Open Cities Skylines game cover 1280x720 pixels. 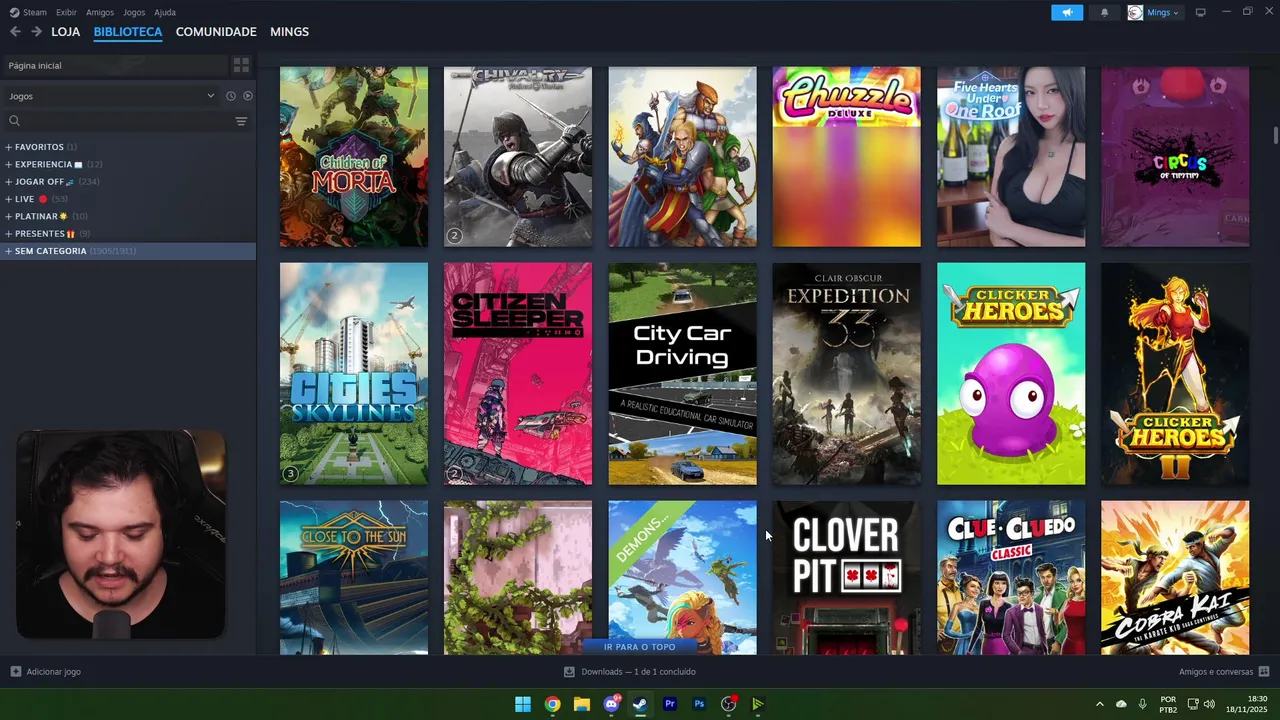click(354, 374)
